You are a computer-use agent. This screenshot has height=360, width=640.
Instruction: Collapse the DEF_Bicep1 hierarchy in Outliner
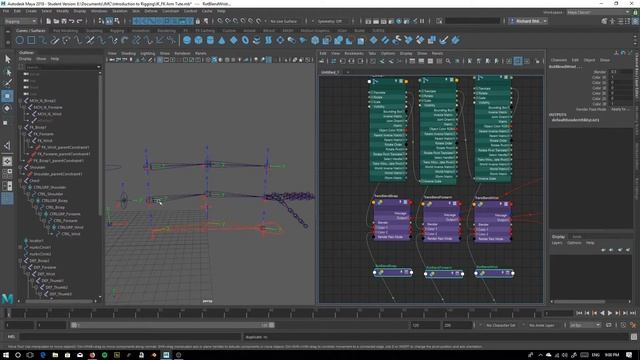tap(20, 260)
